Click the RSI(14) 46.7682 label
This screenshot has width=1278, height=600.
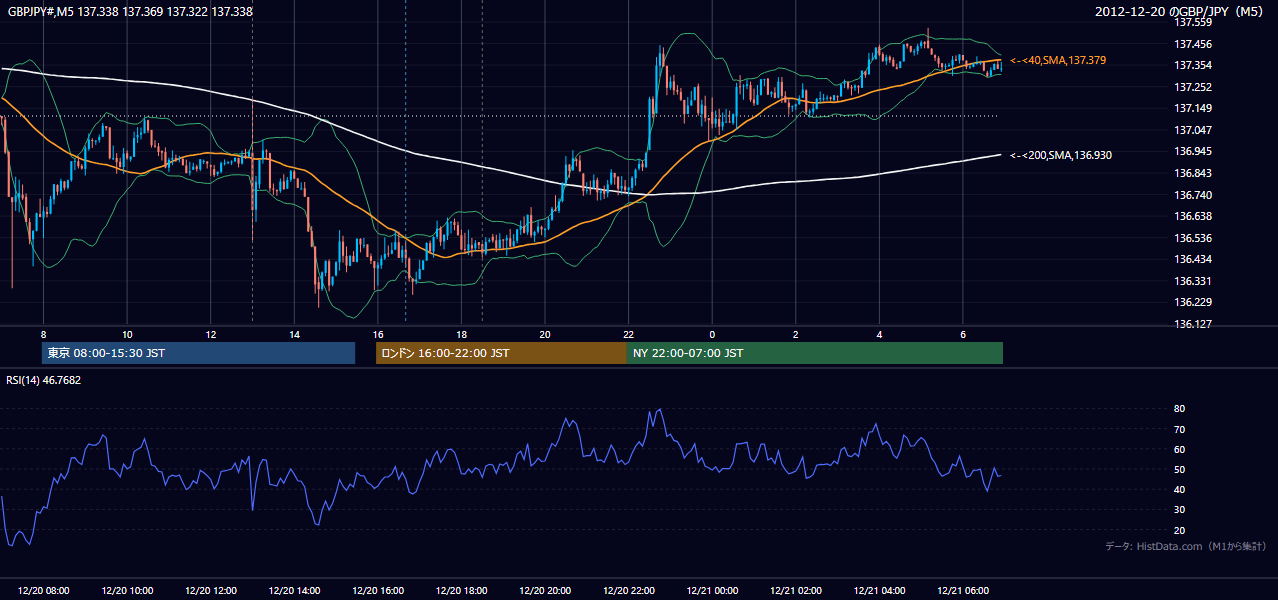pyautogui.click(x=43, y=380)
